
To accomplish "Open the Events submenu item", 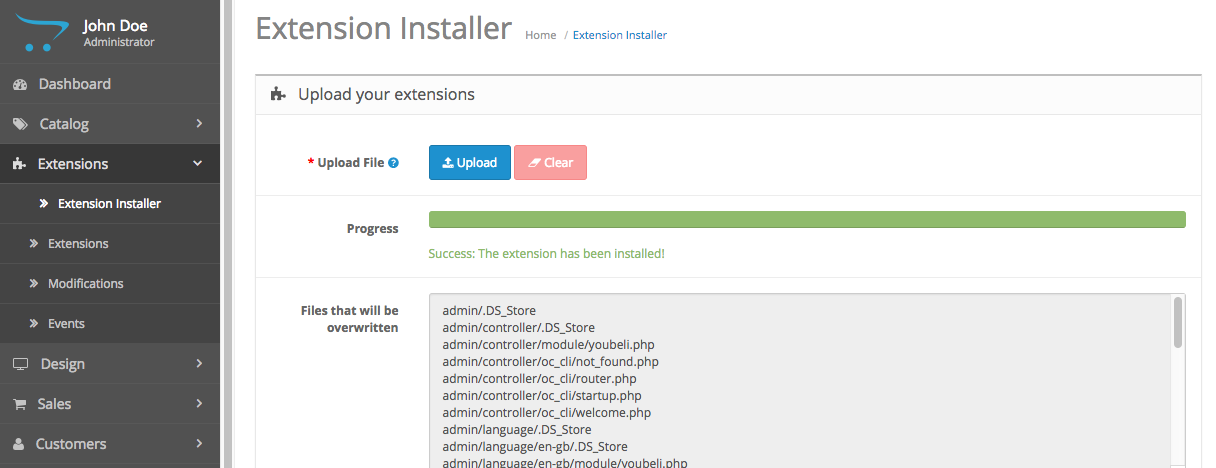I will coord(66,324).
